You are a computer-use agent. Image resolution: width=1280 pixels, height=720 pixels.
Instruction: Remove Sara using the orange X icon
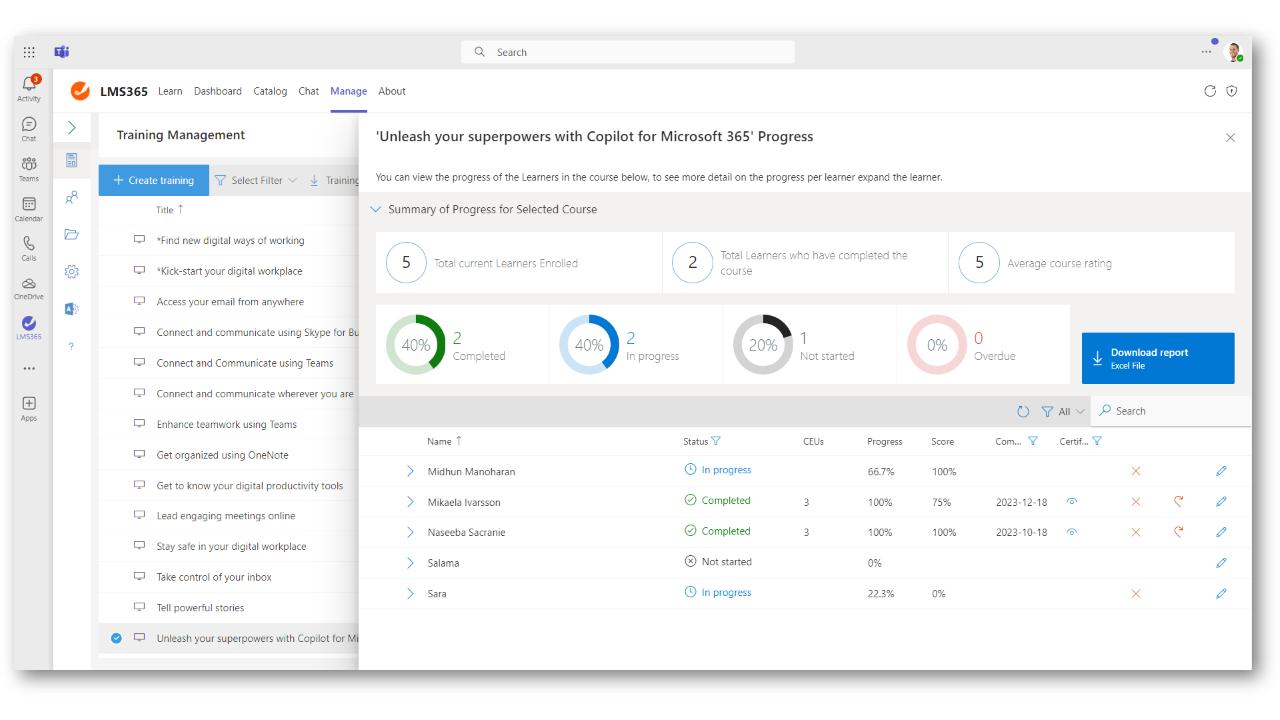(x=1135, y=594)
